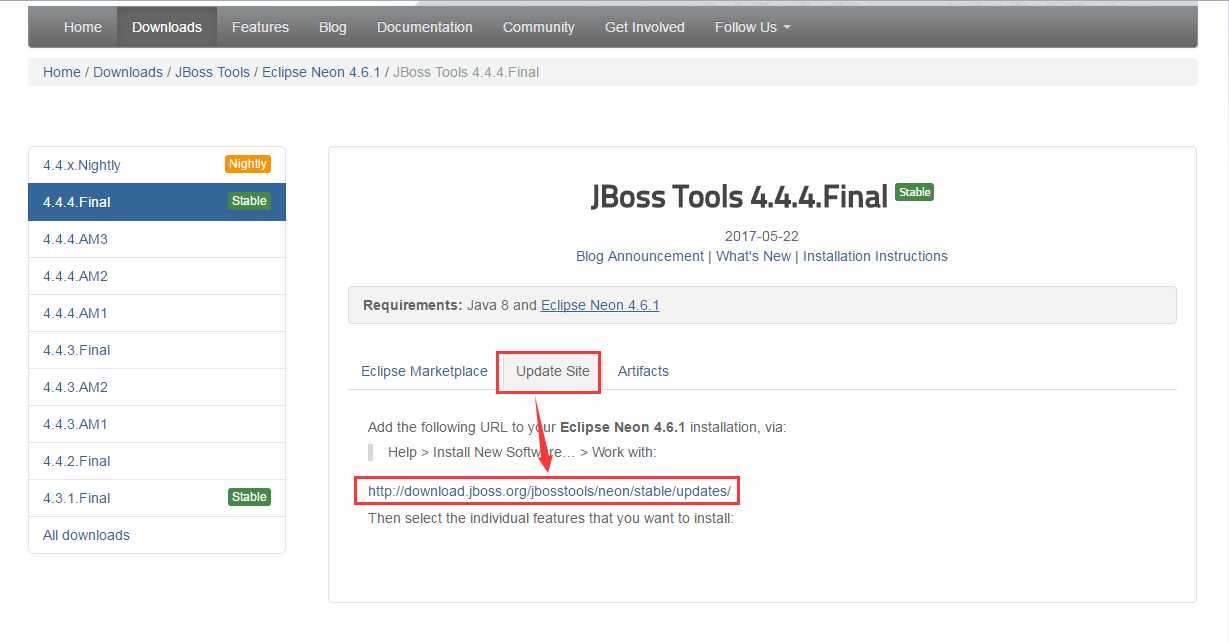The width and height of the screenshot is (1229, 642).
Task: Select 4.4.4.AM2 in the version list
Action: pyautogui.click(x=157, y=276)
